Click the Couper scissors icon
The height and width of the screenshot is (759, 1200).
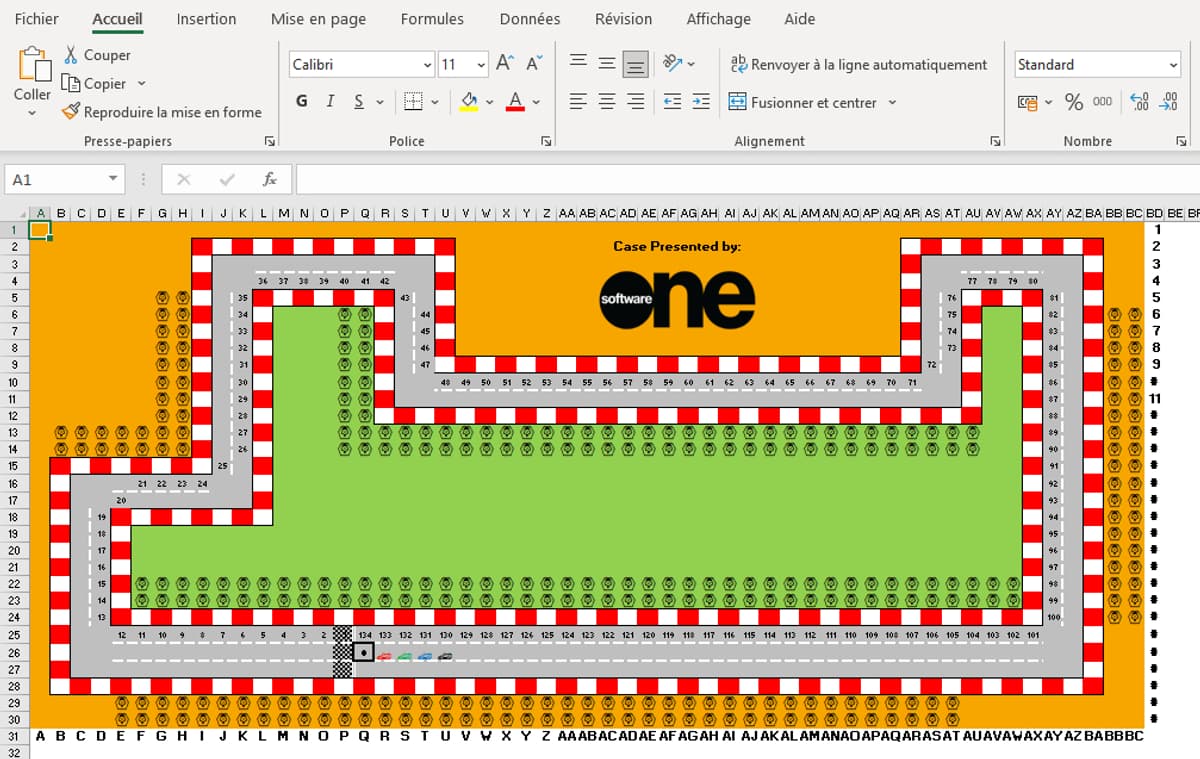71,55
